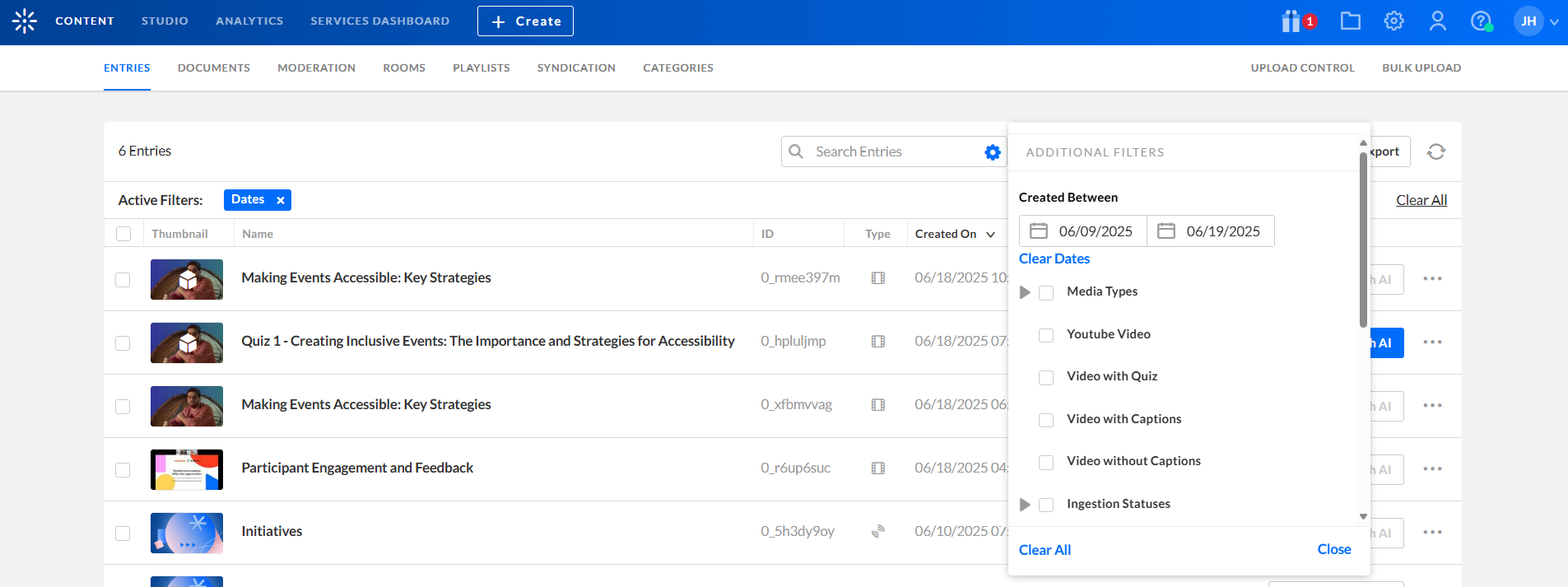Open the Initiatives entry thumbnail

pos(187,533)
